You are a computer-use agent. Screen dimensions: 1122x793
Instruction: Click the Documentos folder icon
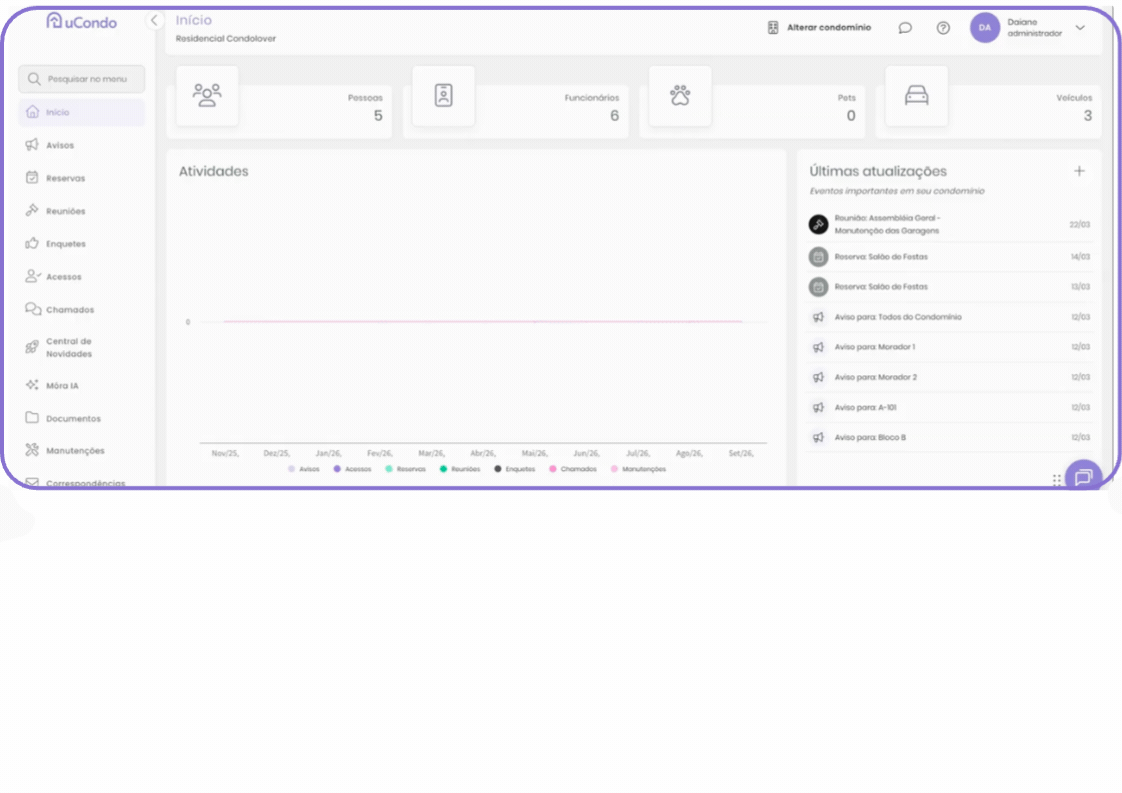32,417
